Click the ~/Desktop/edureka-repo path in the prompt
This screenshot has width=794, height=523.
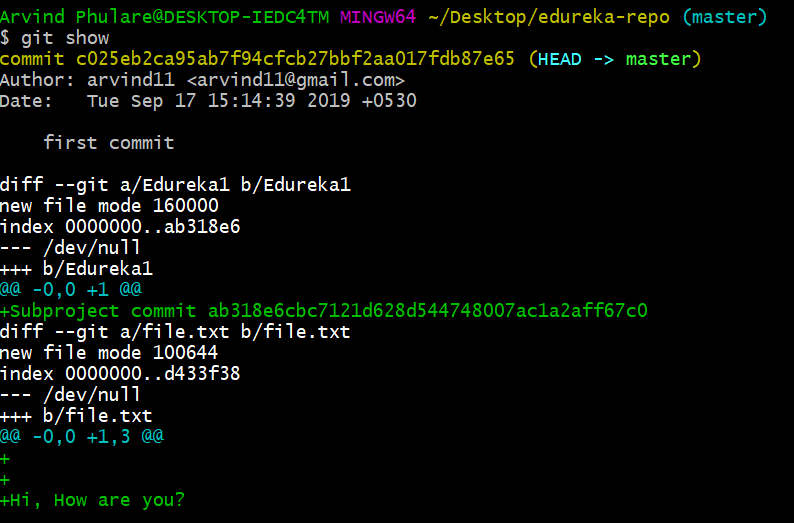pos(538,17)
